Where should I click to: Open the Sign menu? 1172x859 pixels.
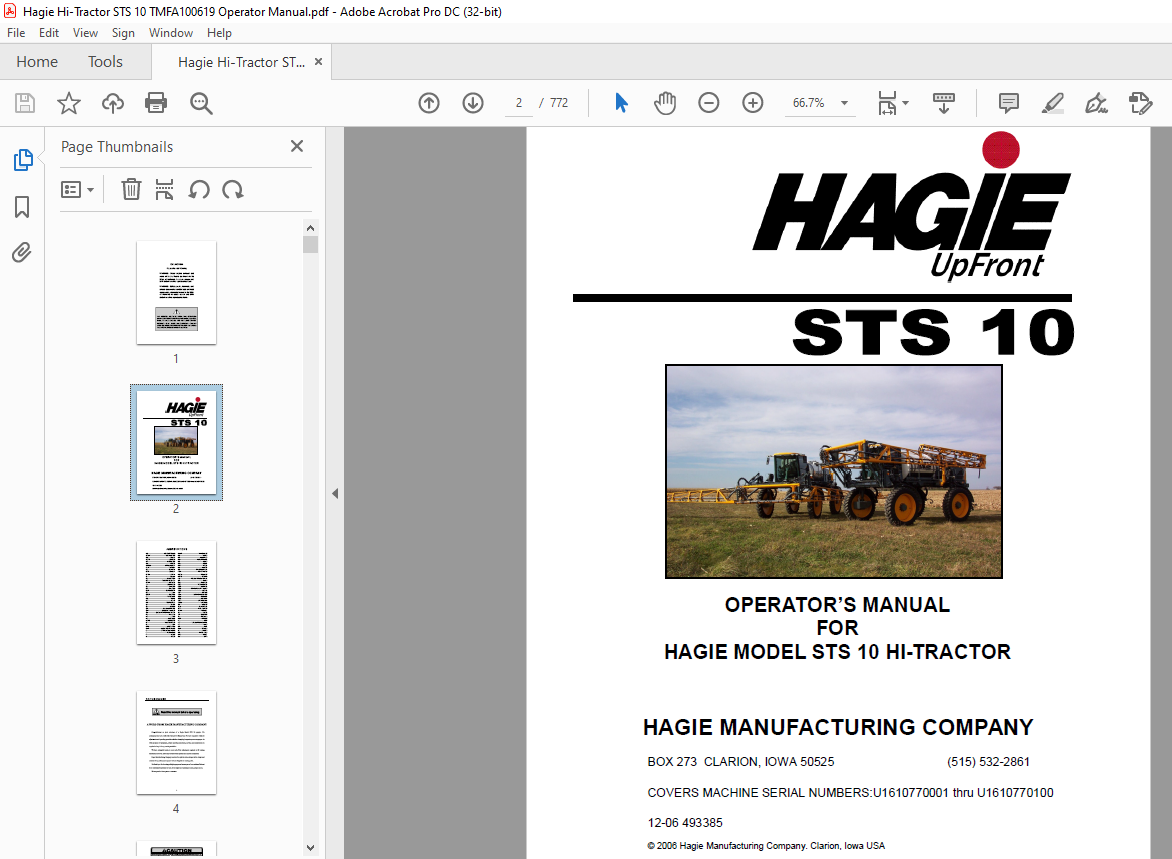[x=123, y=33]
